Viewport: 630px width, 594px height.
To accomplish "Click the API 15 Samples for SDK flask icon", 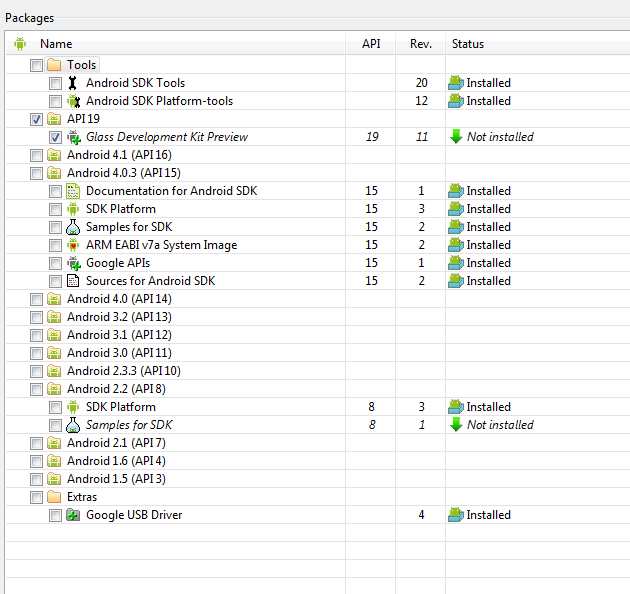I will pyautogui.click(x=73, y=227).
